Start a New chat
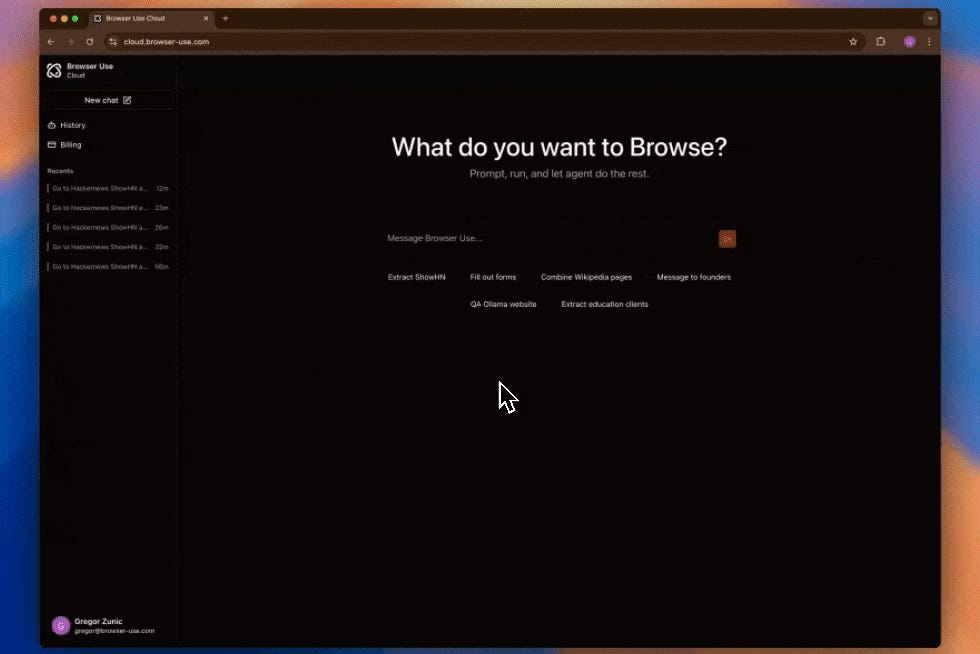 pos(108,100)
